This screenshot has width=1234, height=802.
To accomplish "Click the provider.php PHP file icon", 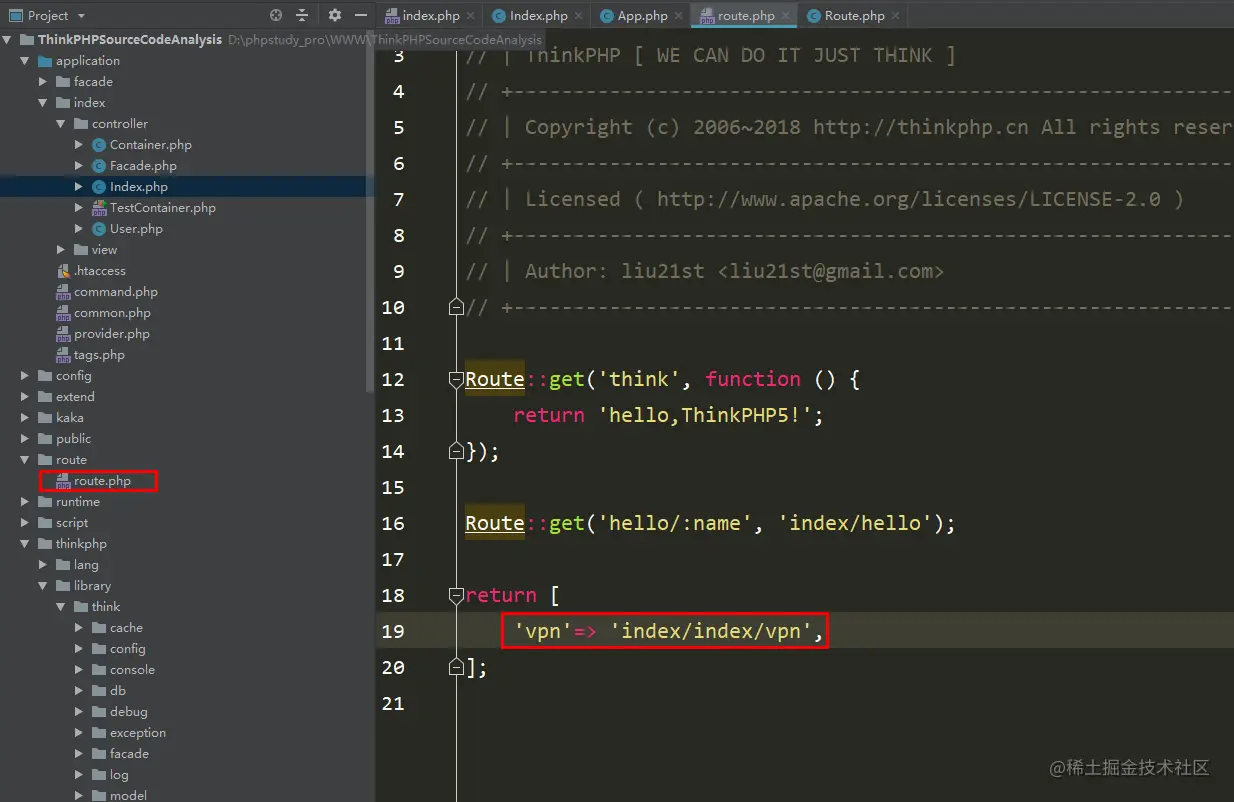I will tap(63, 334).
